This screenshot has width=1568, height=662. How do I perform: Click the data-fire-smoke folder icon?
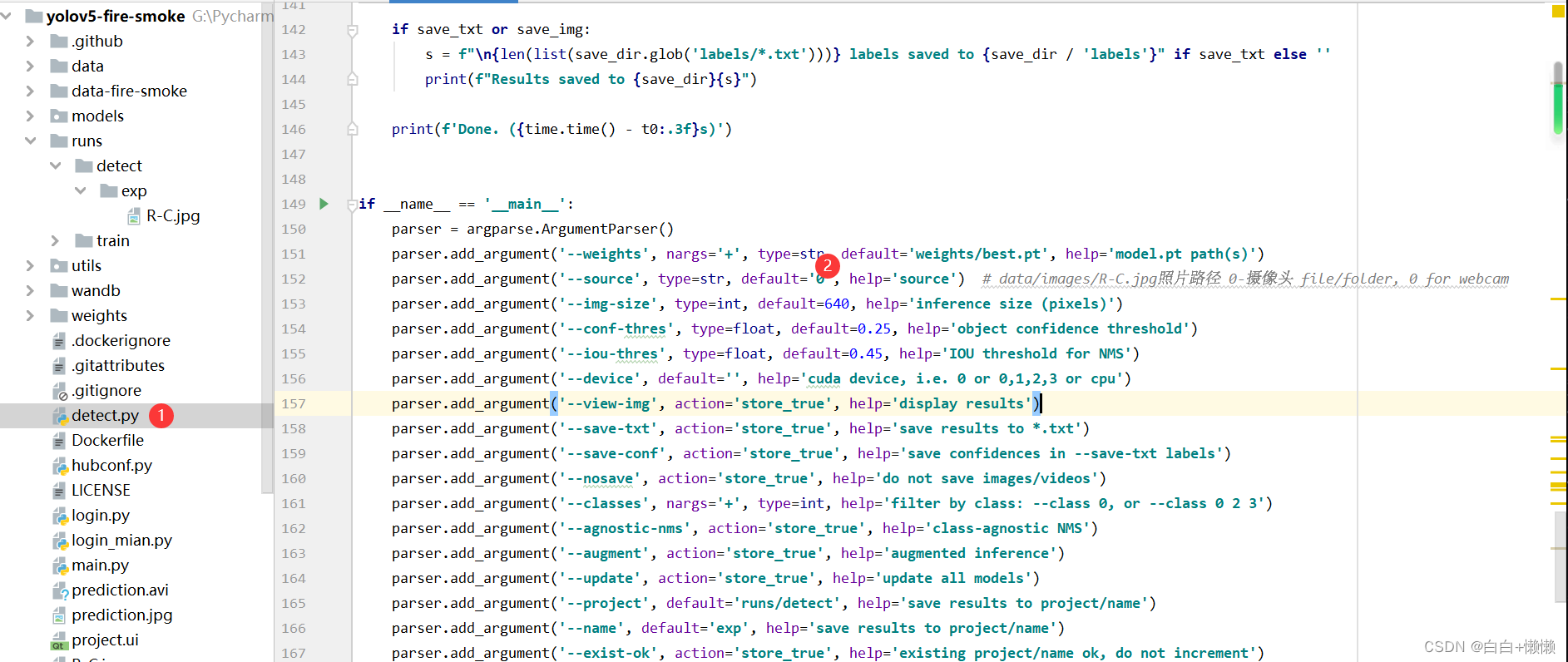(59, 91)
